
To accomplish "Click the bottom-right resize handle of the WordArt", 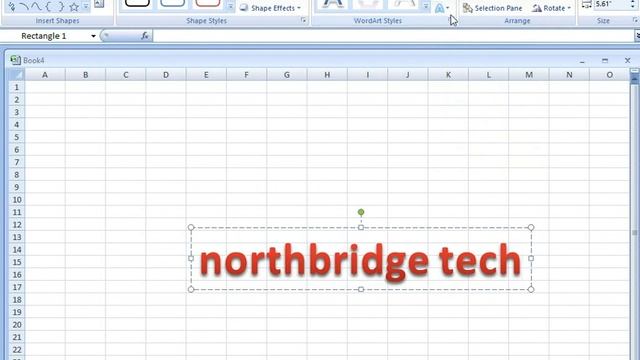I will coord(531,289).
